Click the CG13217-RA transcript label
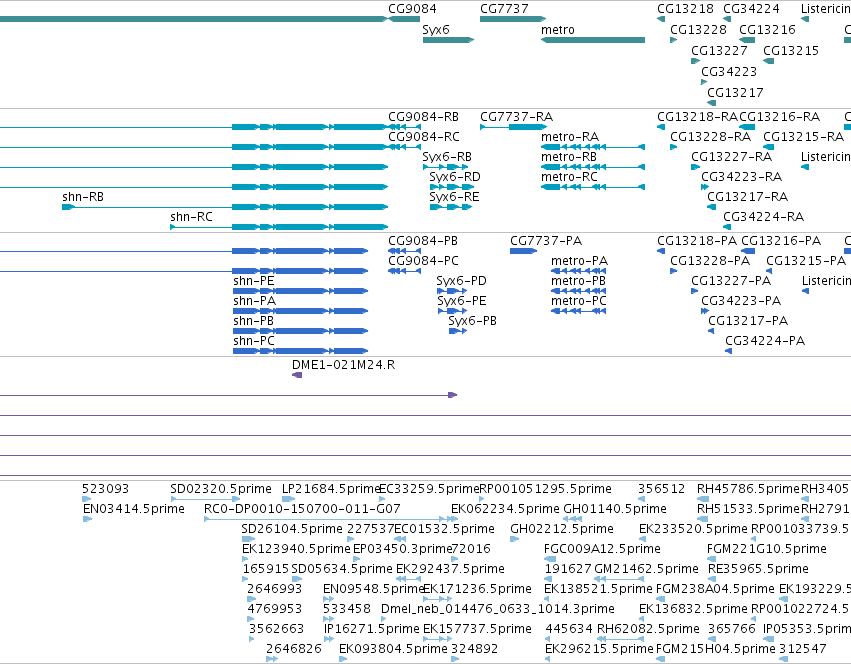Image resolution: width=851 pixels, height=664 pixels. [x=747, y=197]
